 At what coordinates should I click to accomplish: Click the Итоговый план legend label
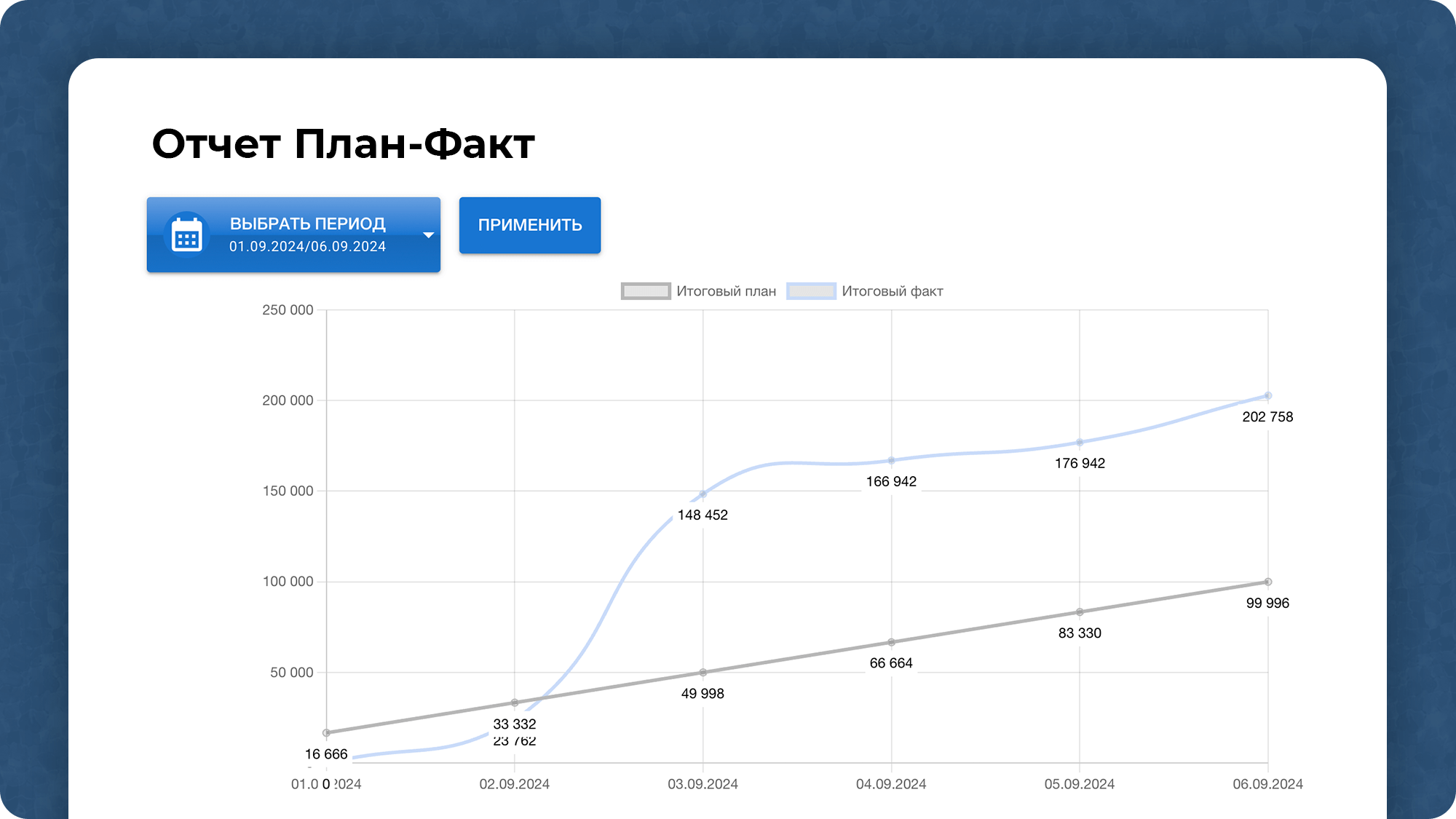click(726, 291)
